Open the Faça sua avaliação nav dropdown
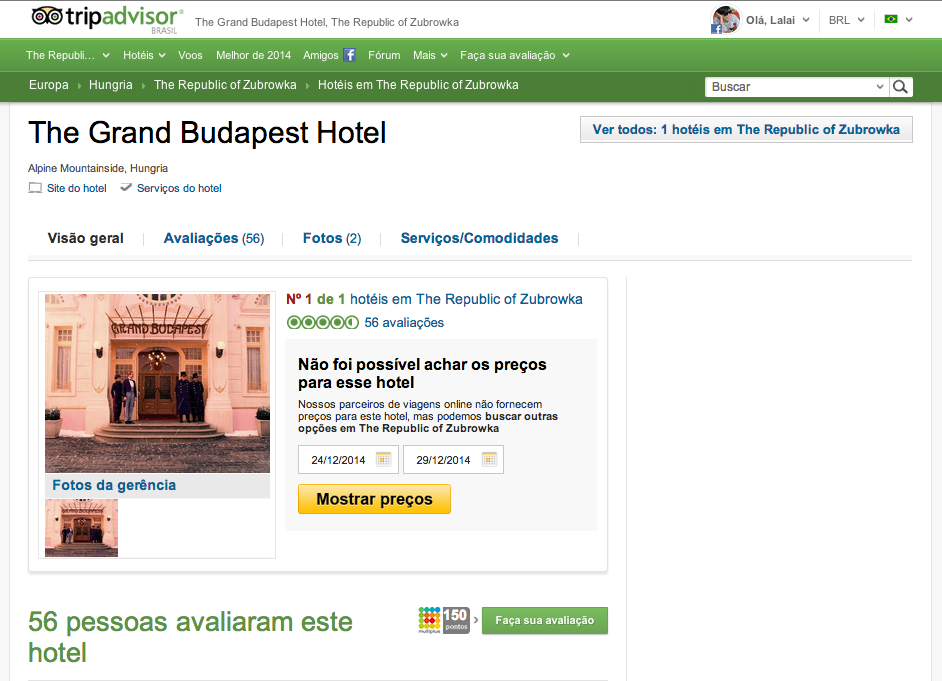 514,55
